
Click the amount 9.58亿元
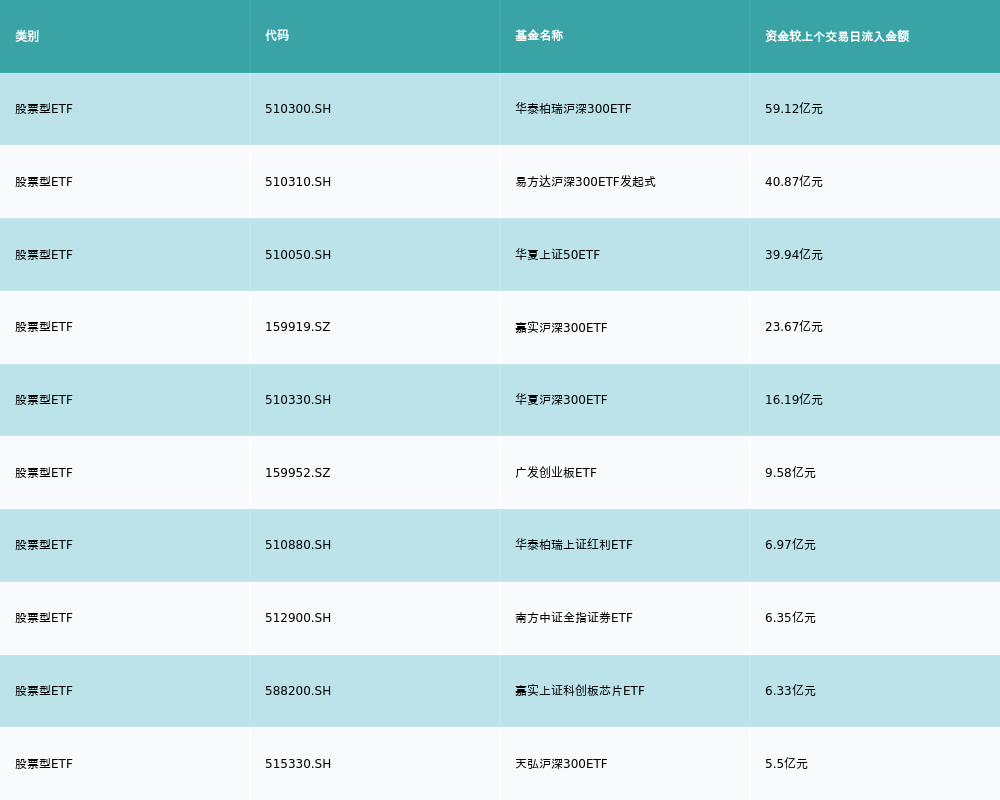point(790,473)
